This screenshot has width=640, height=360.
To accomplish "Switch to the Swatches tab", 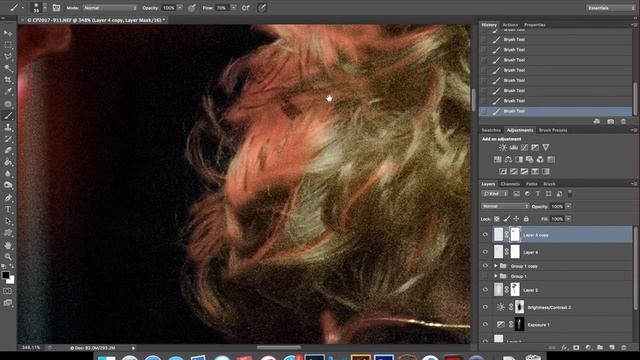I will click(491, 130).
